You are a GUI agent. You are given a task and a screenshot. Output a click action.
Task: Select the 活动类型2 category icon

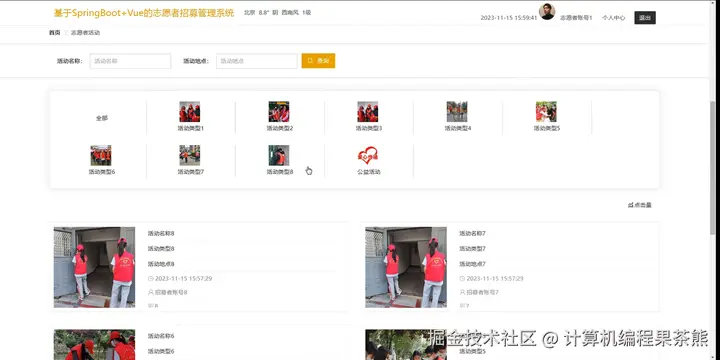click(279, 112)
